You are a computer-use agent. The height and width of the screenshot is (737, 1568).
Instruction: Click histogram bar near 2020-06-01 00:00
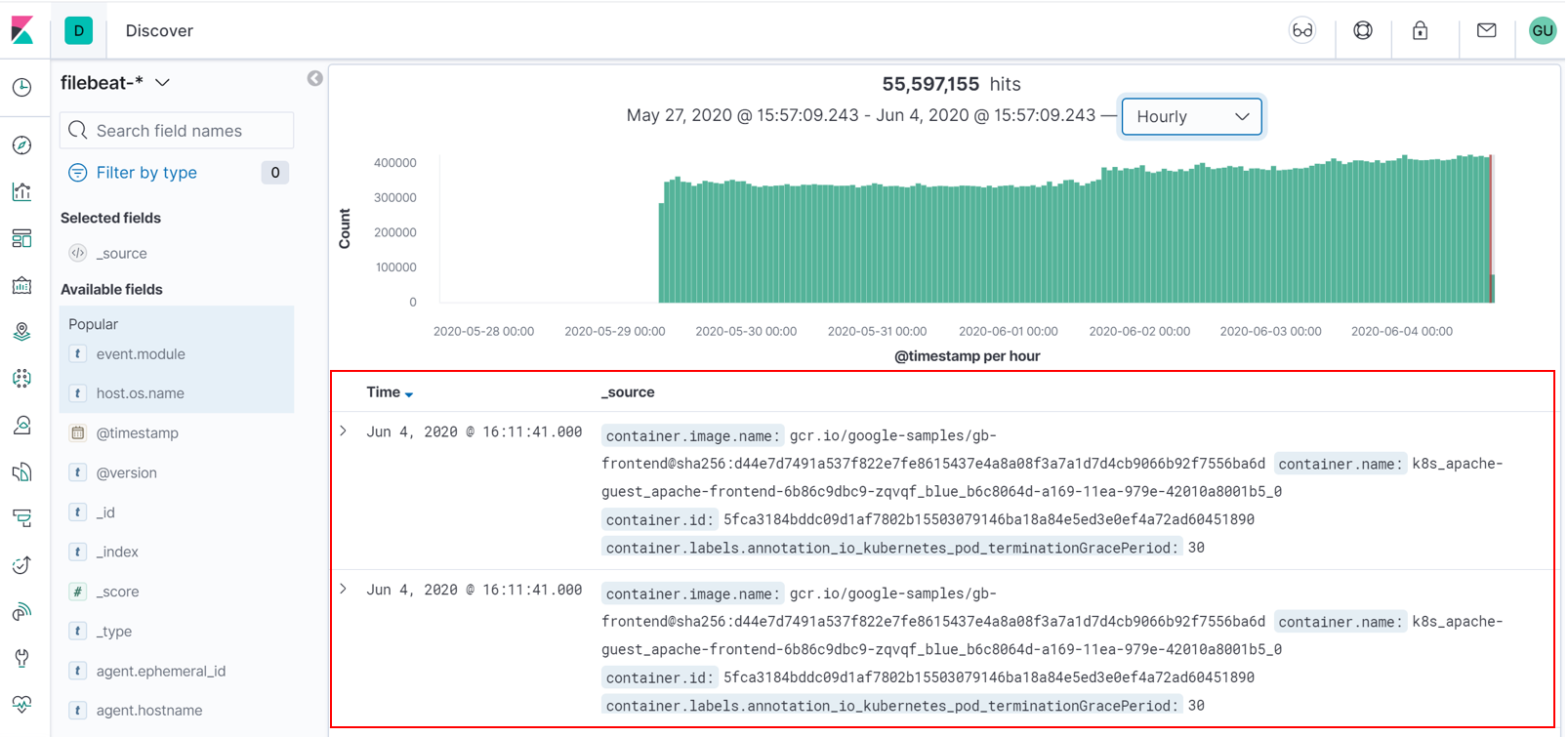tap(1010, 244)
